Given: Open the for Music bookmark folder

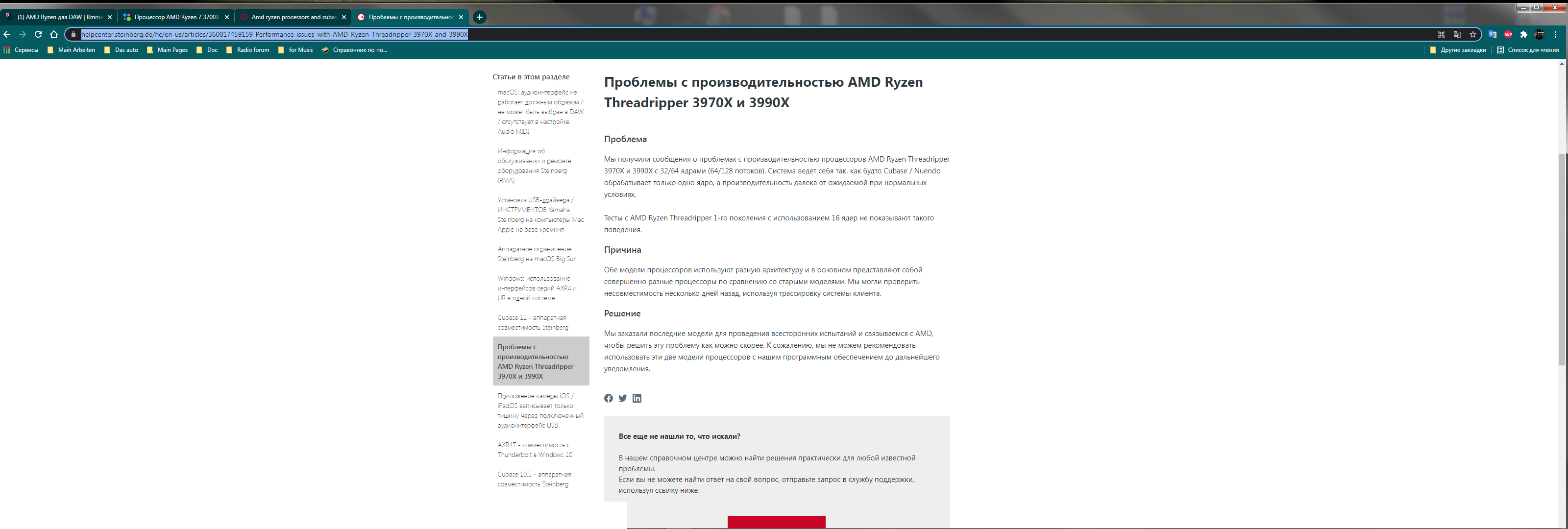Looking at the screenshot, I should pos(296,50).
